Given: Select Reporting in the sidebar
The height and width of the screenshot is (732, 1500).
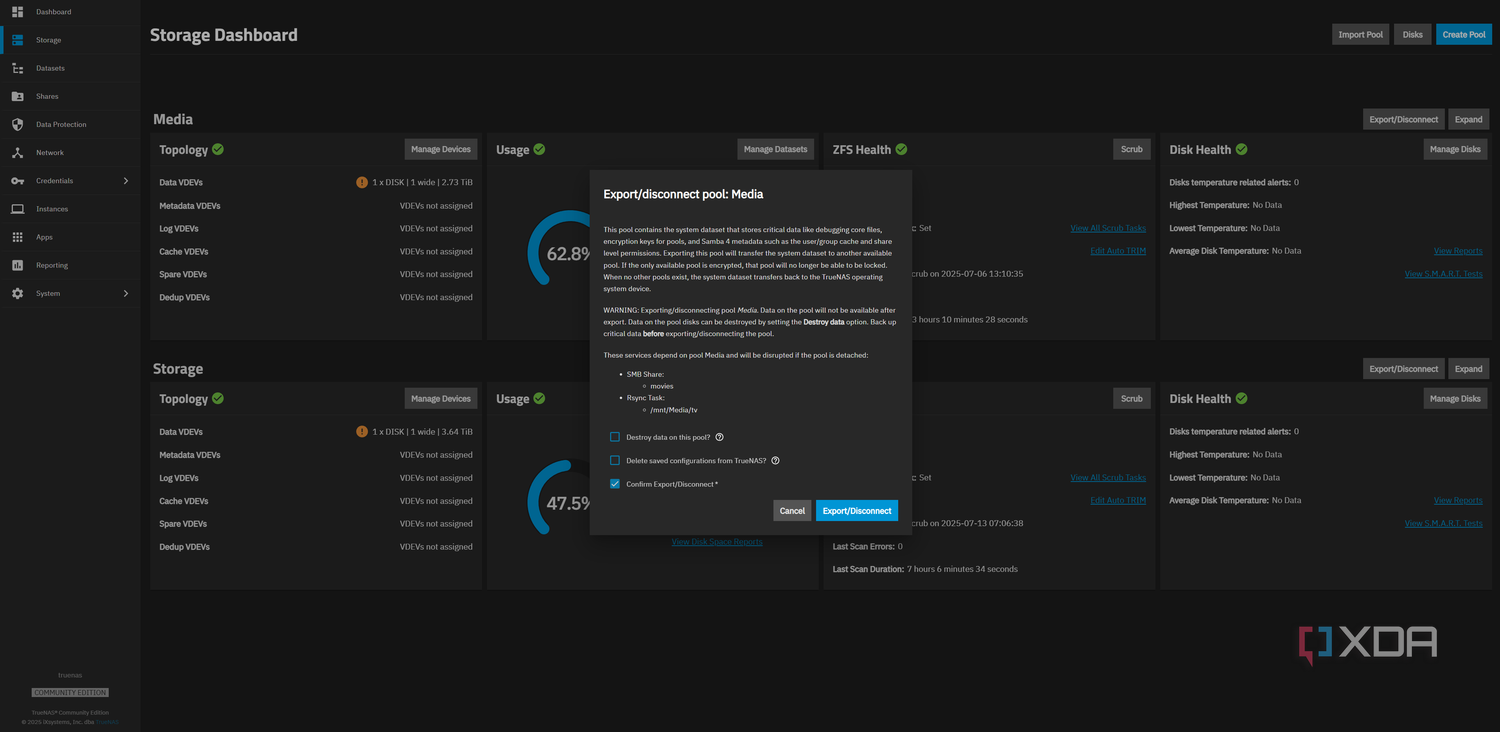Looking at the screenshot, I should (70, 265).
